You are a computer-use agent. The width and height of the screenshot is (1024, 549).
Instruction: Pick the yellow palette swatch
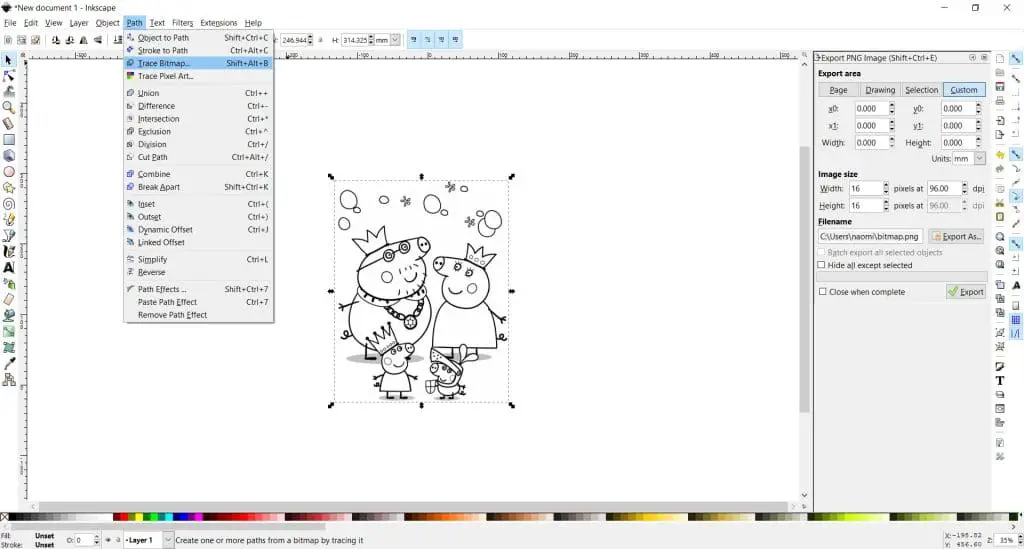138,517
